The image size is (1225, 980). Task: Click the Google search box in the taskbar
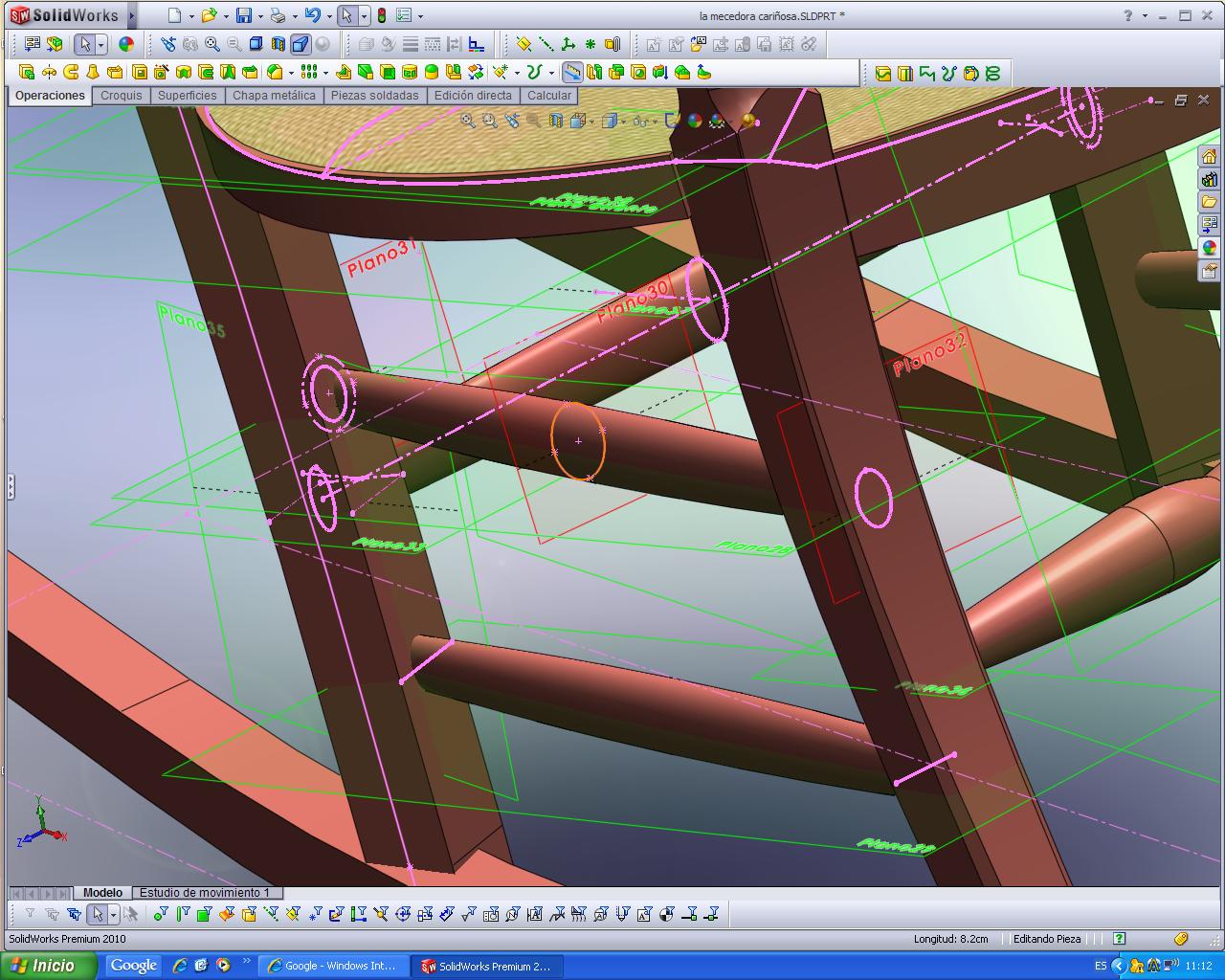133,966
